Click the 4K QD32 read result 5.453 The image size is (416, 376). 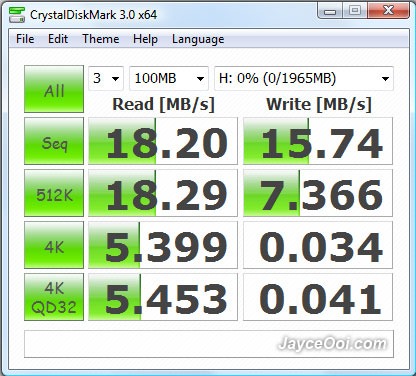(x=163, y=297)
